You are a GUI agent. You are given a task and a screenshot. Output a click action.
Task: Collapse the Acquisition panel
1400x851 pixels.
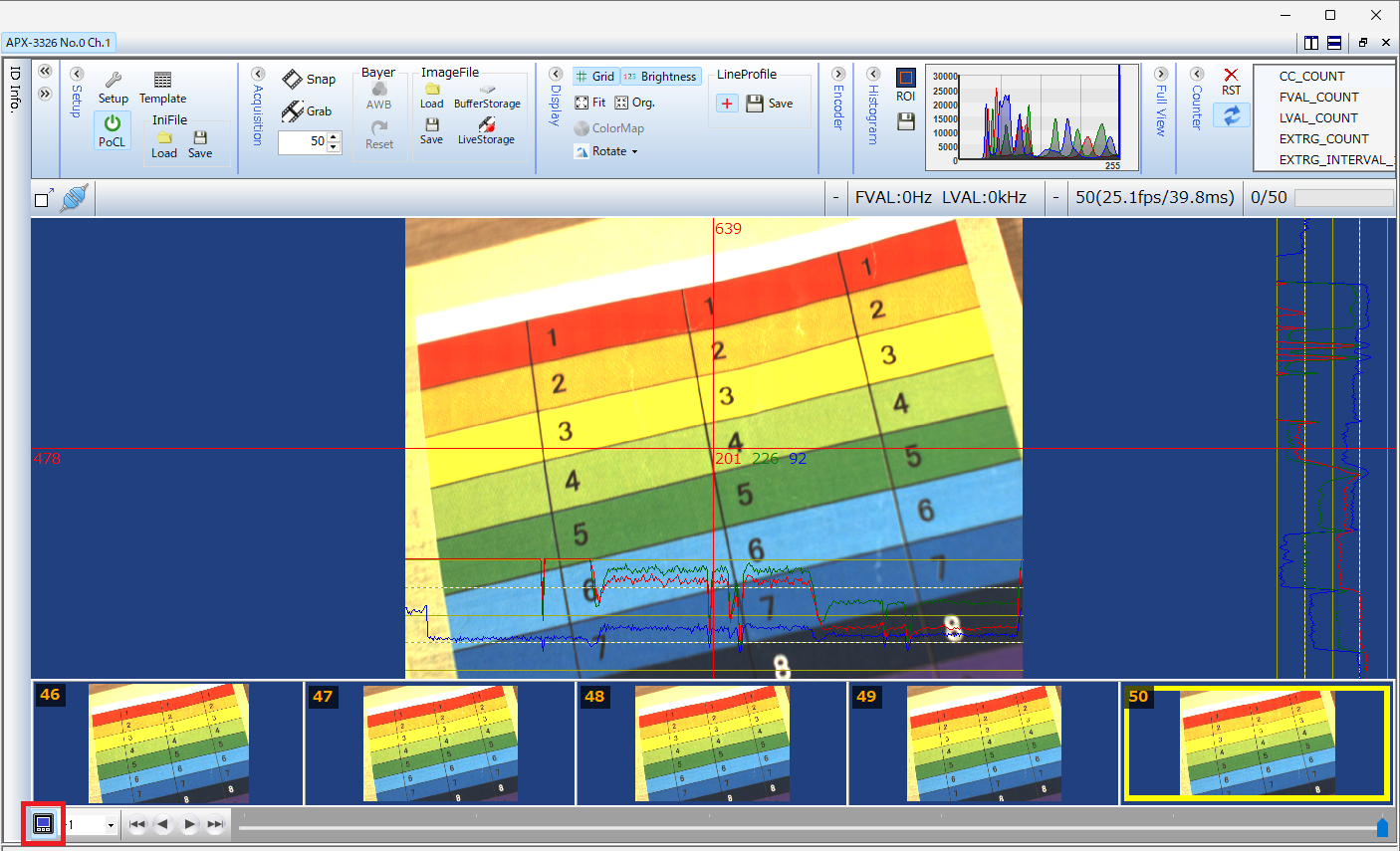(258, 75)
